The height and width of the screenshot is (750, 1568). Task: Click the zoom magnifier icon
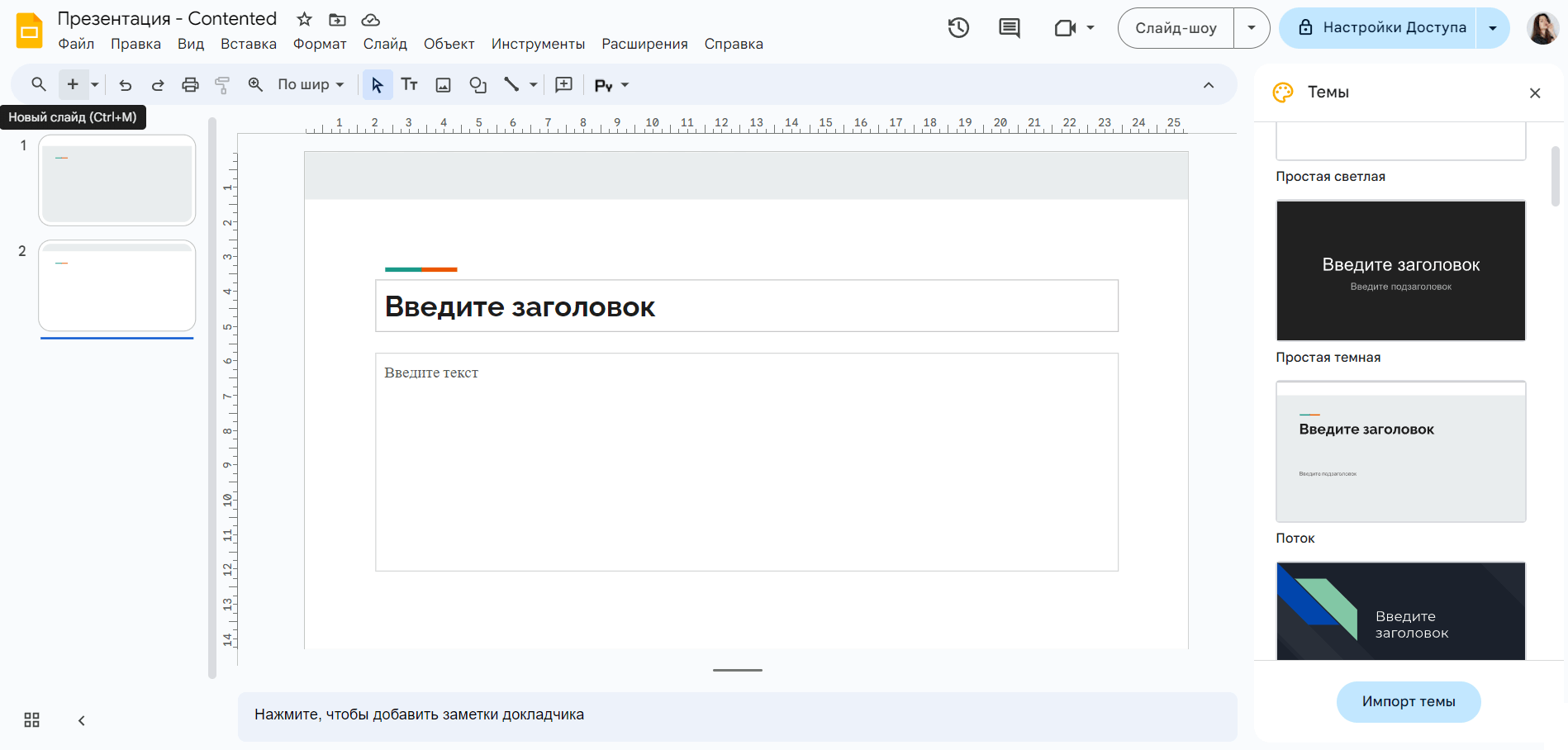click(255, 84)
